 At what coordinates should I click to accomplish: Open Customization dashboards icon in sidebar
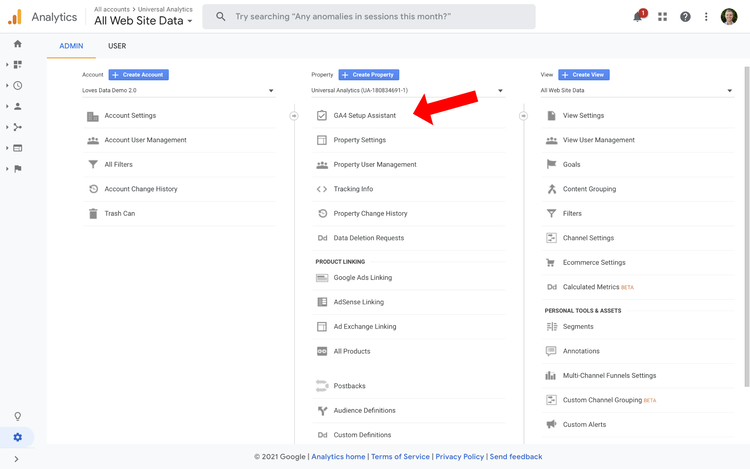point(18,65)
